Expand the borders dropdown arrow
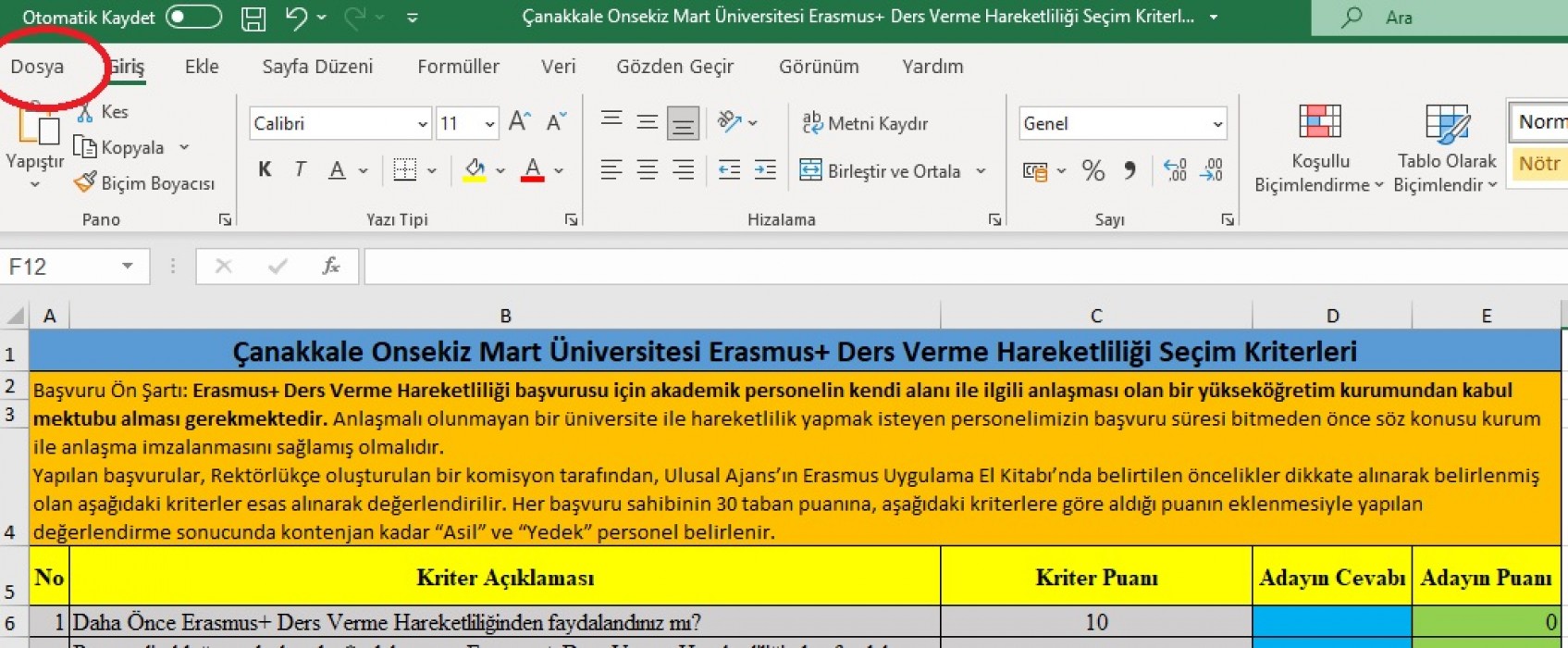The image size is (1568, 648). 432,170
